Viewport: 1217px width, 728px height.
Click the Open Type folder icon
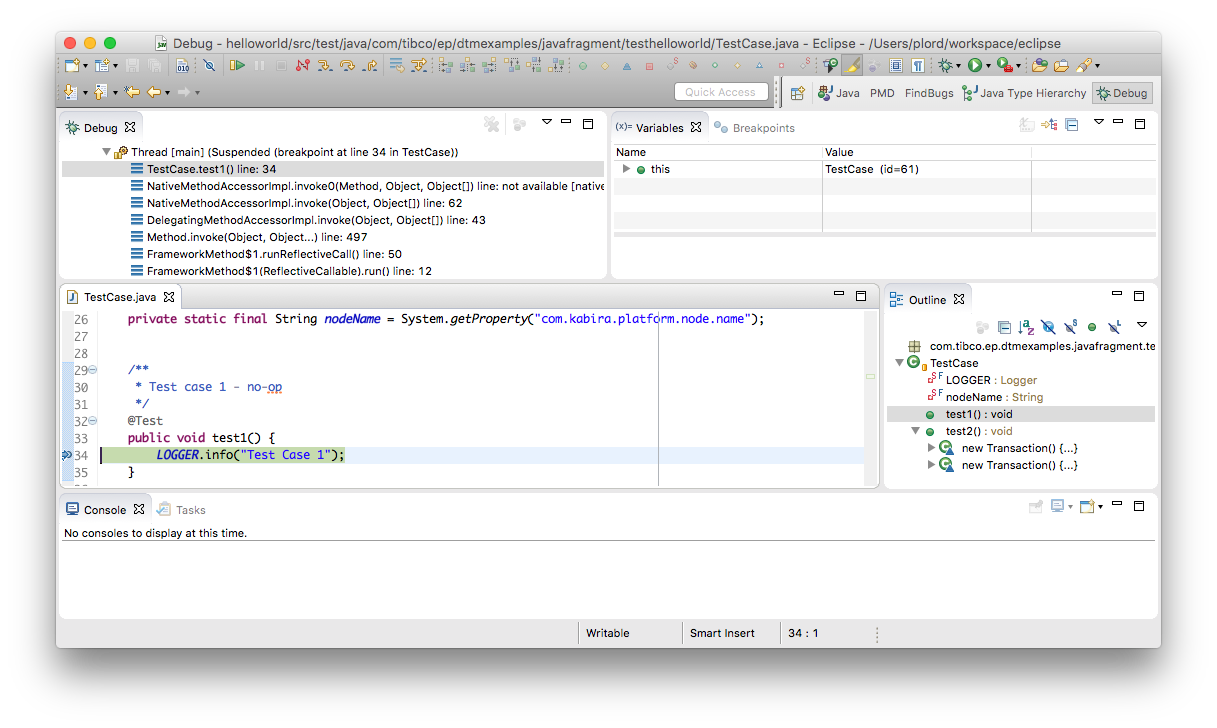tap(1039, 65)
